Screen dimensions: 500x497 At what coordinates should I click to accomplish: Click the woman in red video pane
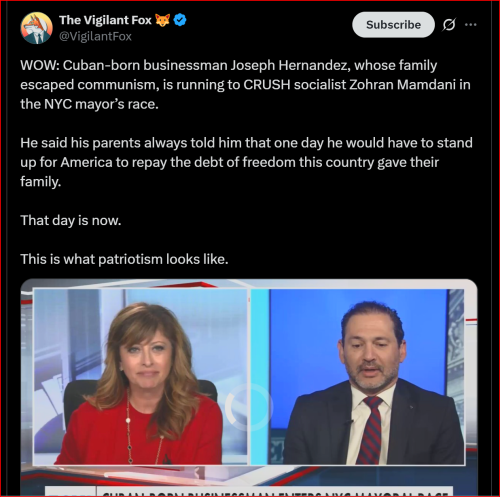pyautogui.click(x=141, y=377)
